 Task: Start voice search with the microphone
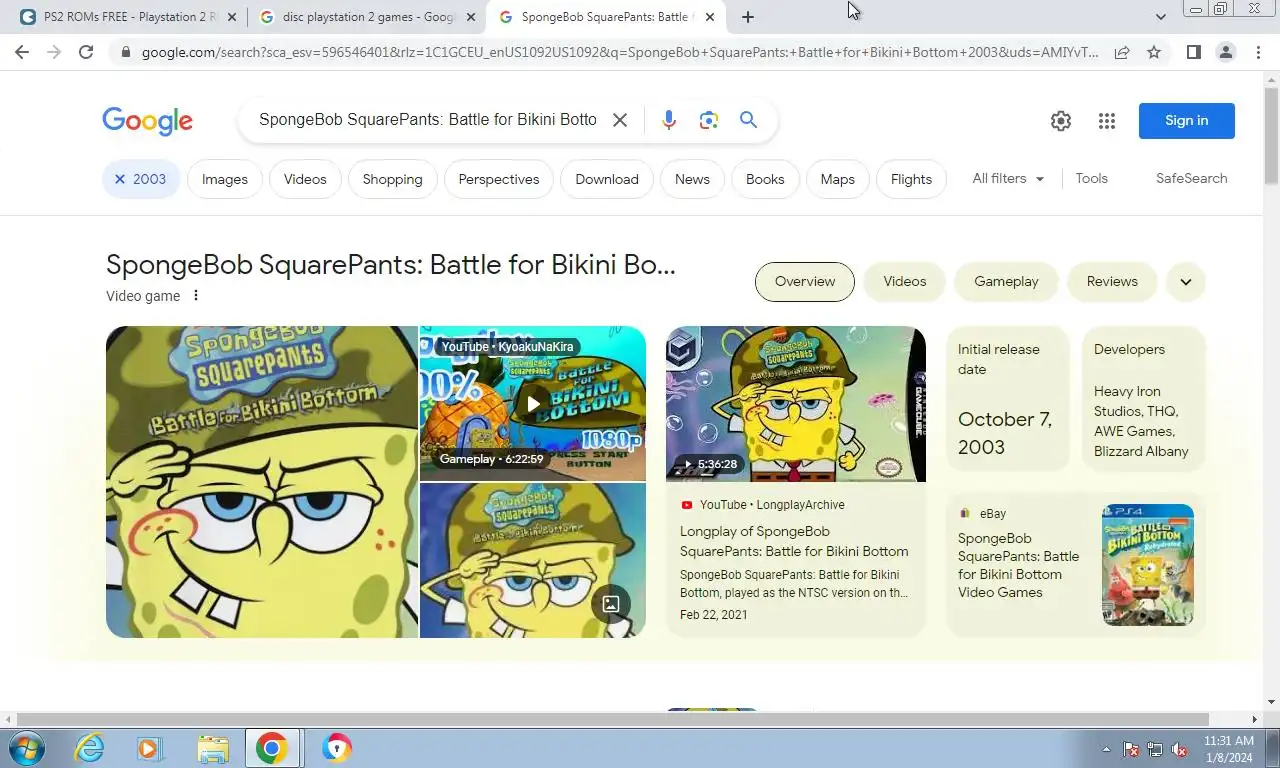[x=669, y=120]
